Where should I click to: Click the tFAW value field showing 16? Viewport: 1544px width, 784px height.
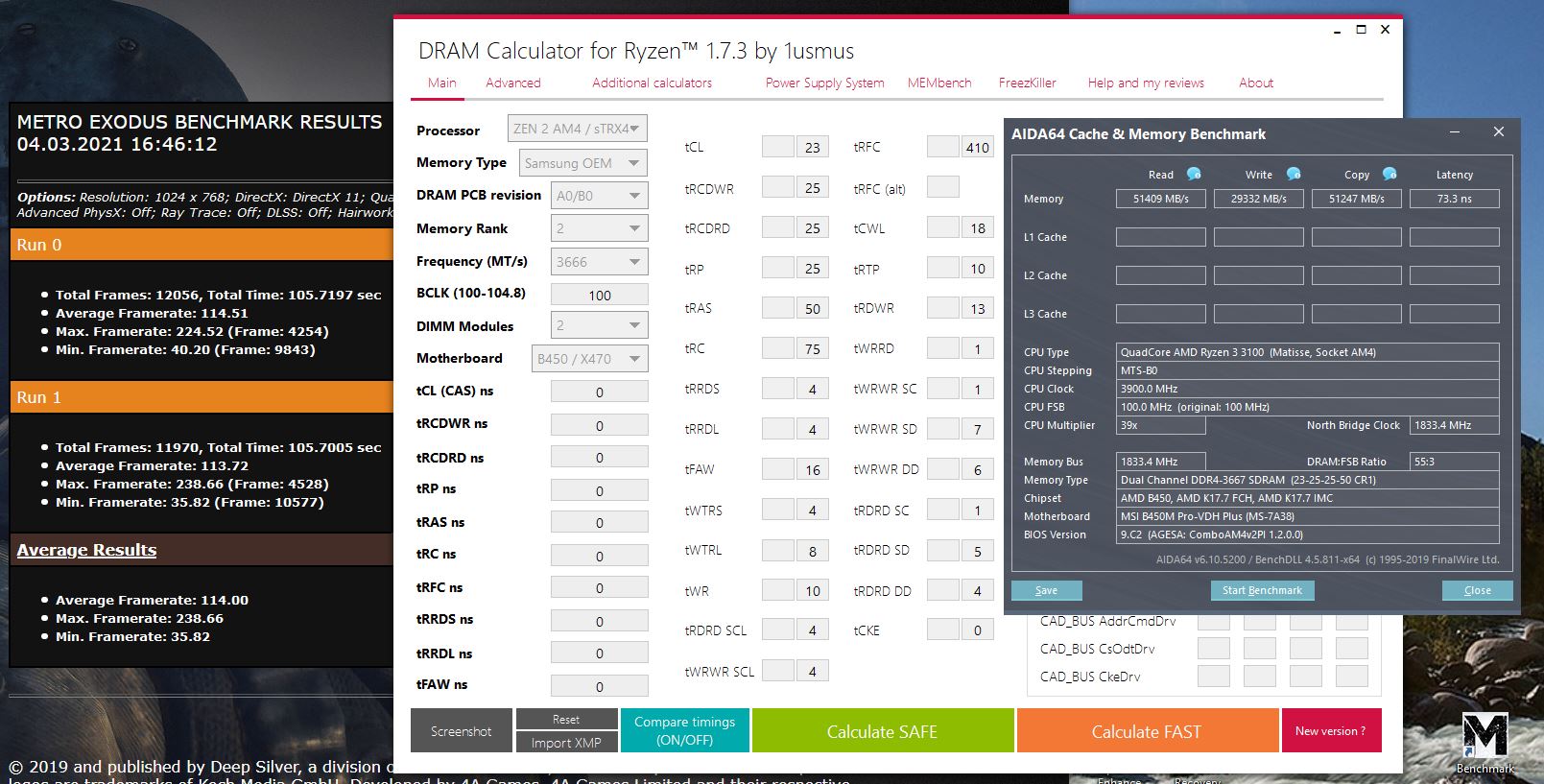click(813, 469)
